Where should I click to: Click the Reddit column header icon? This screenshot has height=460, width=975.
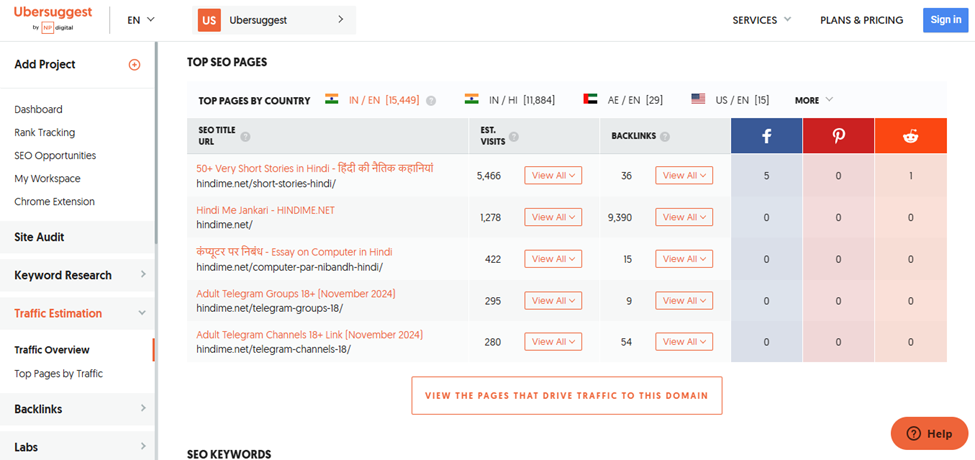click(x=910, y=136)
